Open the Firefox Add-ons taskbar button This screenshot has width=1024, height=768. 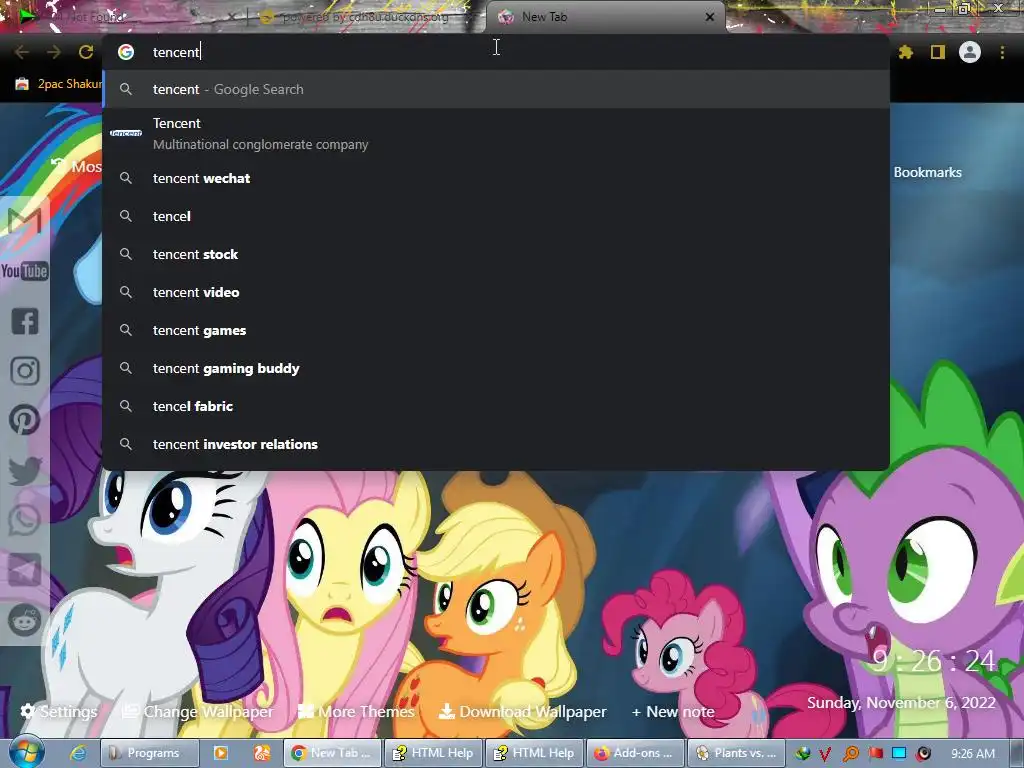click(x=635, y=753)
